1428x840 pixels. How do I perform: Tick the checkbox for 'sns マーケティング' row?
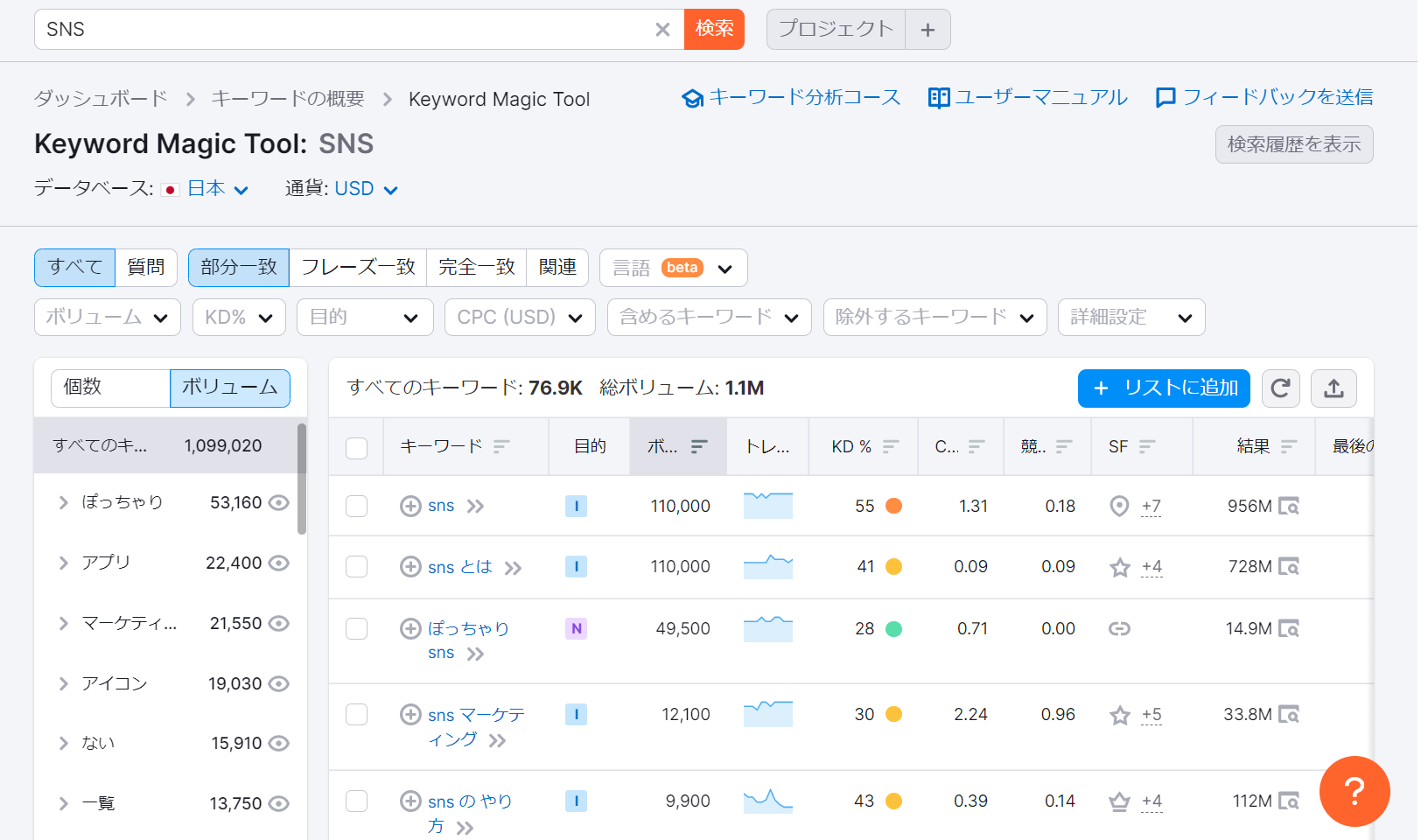click(356, 714)
